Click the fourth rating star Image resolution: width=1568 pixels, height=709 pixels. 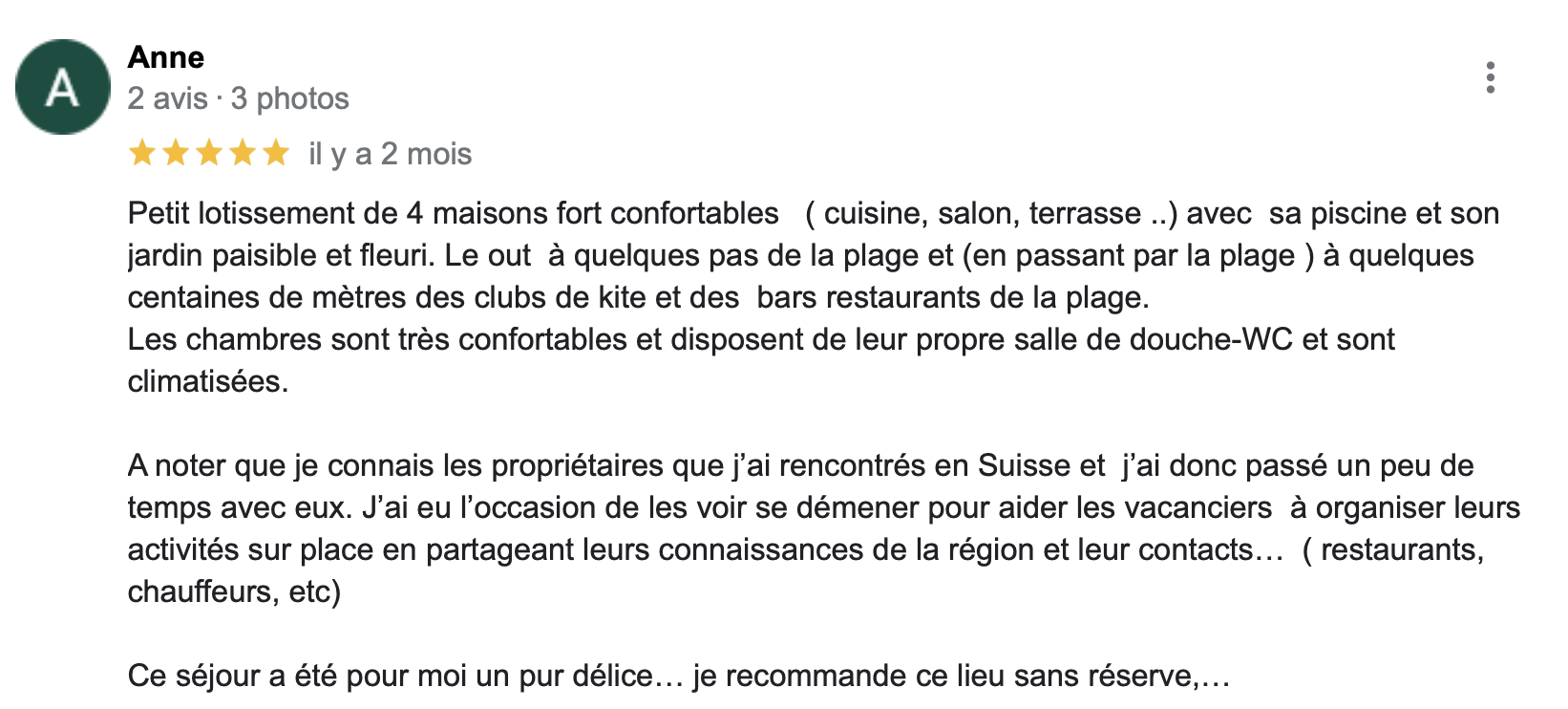click(243, 153)
